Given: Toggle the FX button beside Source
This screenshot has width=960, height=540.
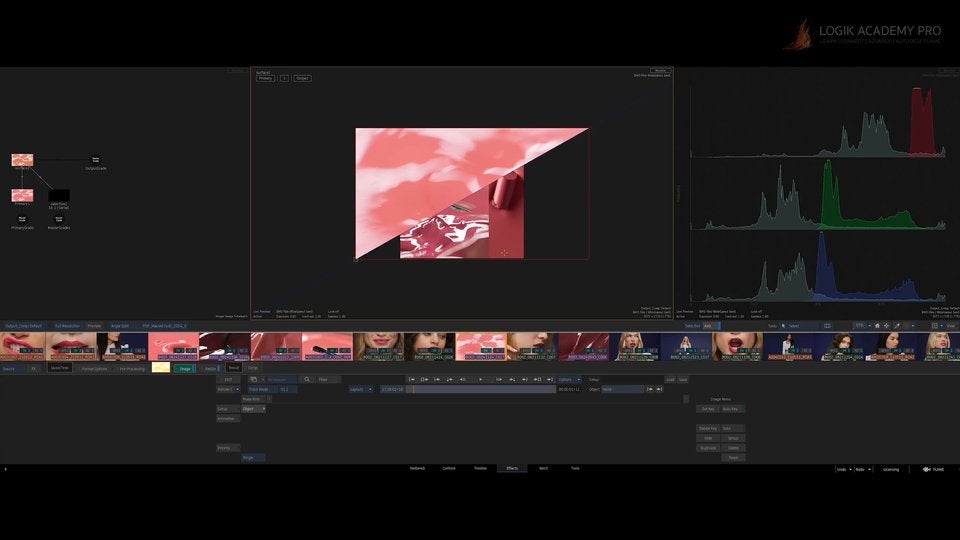Looking at the screenshot, I should (34, 369).
